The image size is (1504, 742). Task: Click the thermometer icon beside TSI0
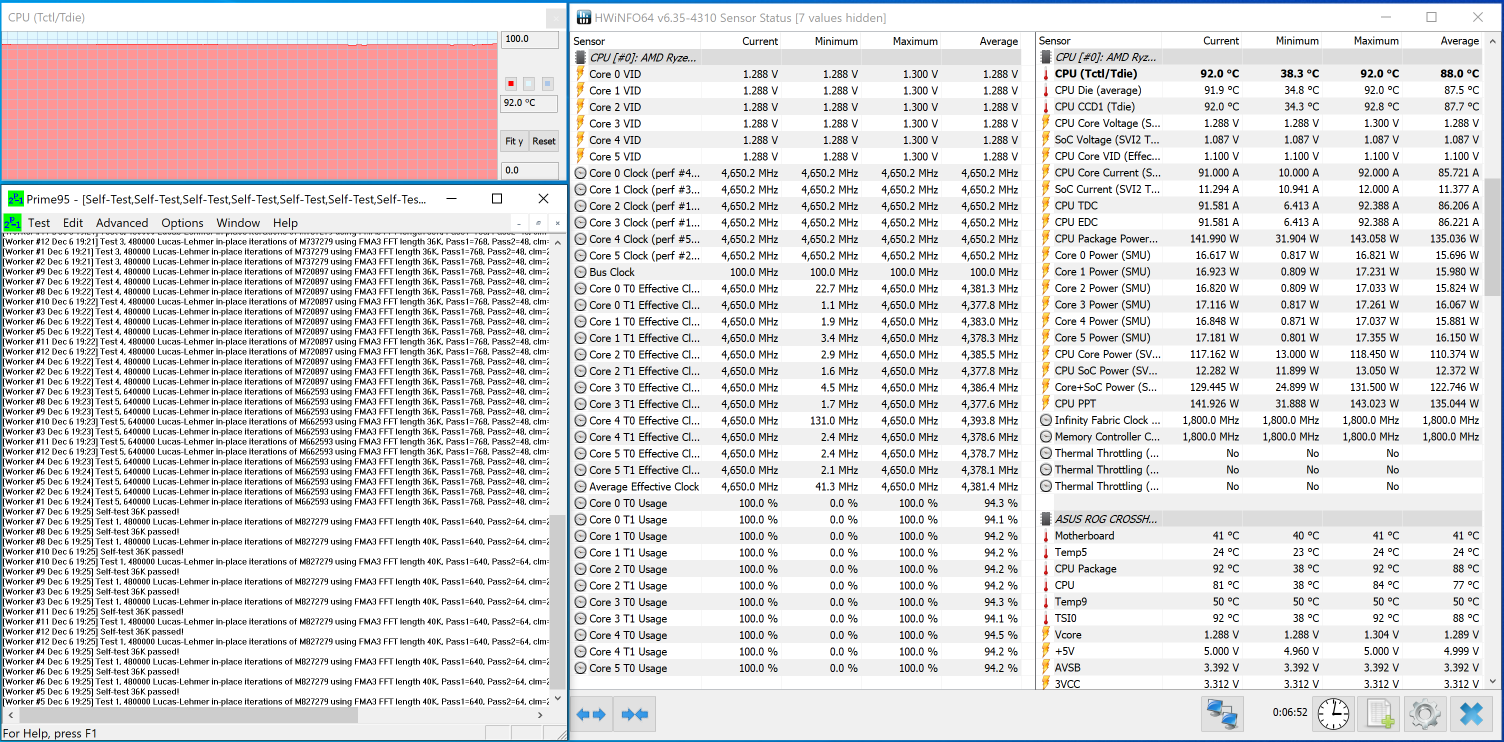(1046, 618)
